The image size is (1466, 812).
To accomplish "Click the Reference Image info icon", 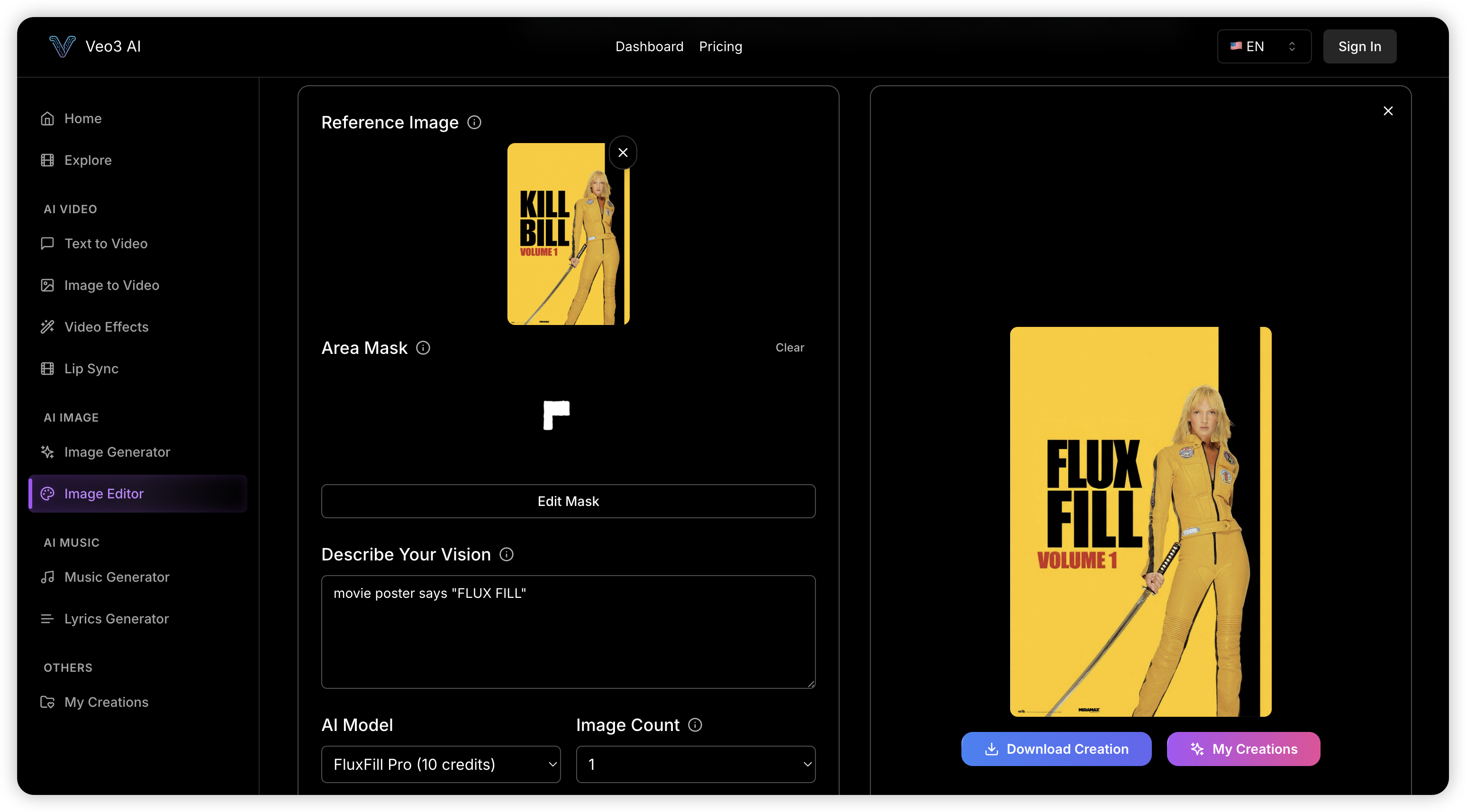I will (x=474, y=122).
